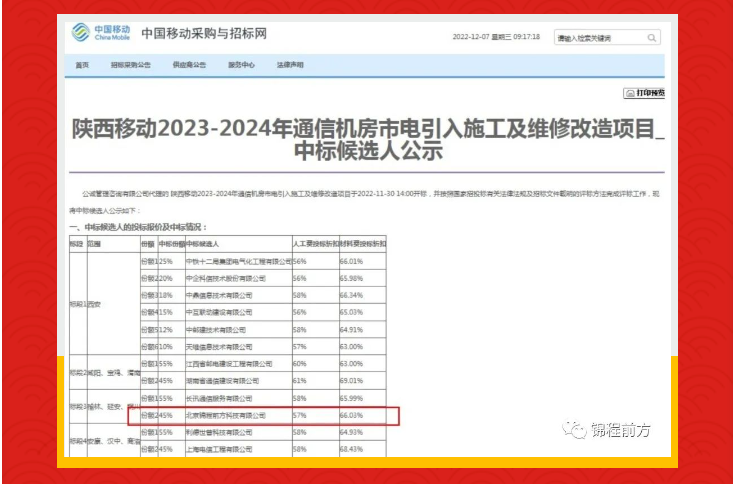Click the WeChat logo near 锦程前方
The width and height of the screenshot is (733, 484).
575,429
